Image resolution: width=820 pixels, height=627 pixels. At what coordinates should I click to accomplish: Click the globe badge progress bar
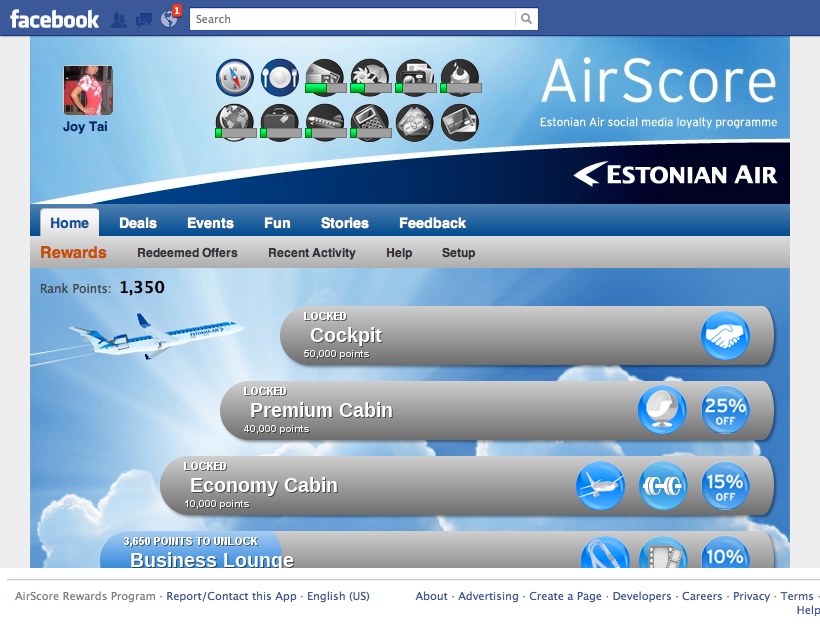pyautogui.click(x=235, y=133)
